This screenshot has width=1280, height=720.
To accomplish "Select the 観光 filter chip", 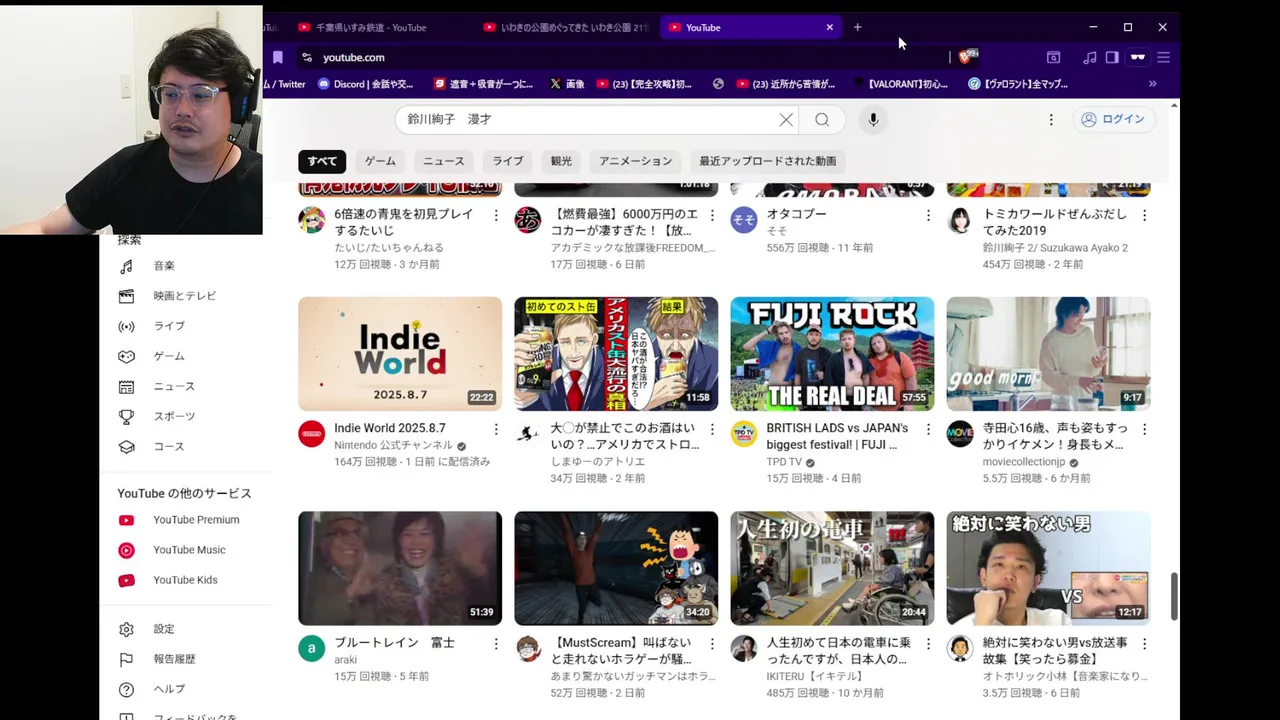I will pyautogui.click(x=561, y=161).
